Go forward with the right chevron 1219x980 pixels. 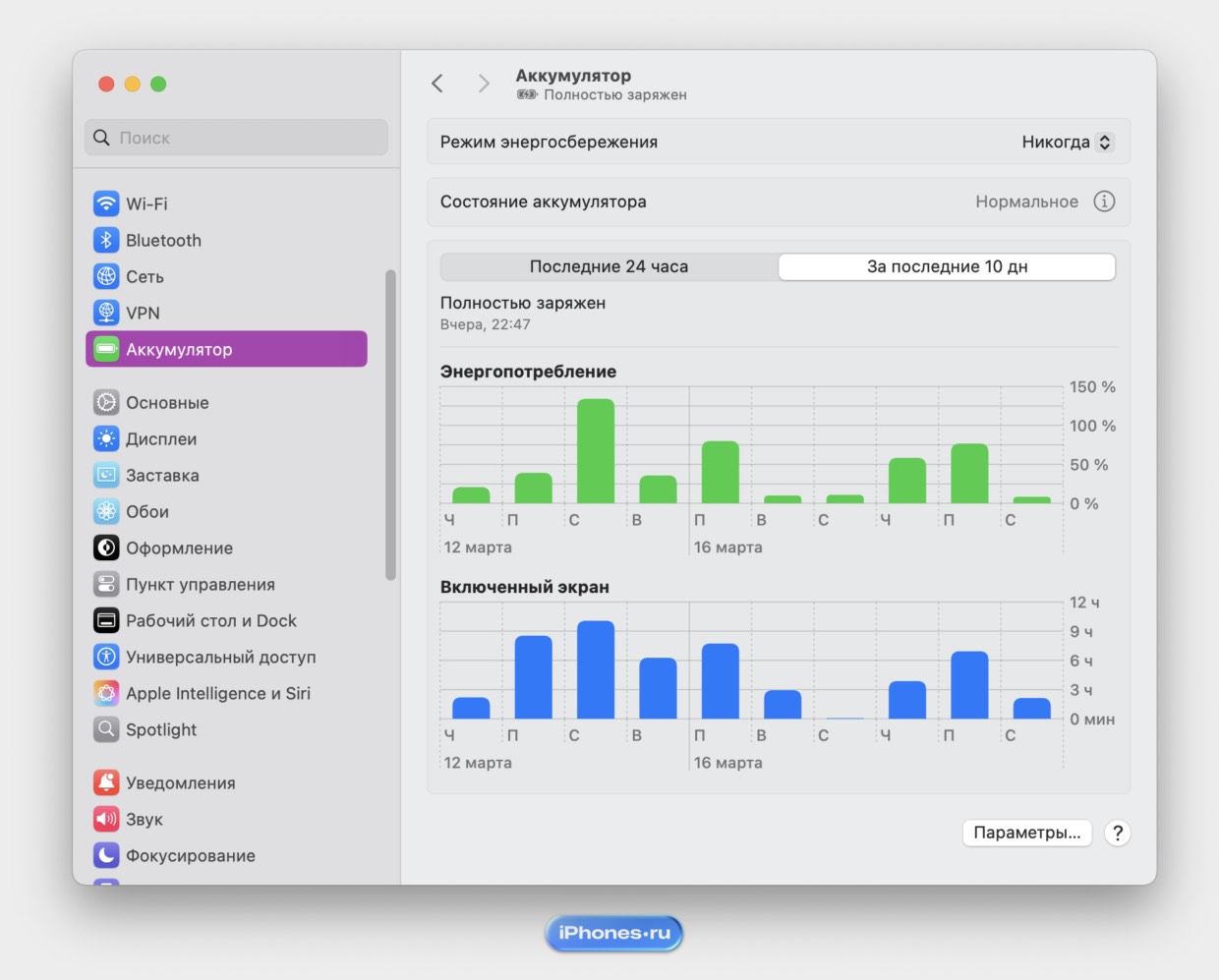483,84
